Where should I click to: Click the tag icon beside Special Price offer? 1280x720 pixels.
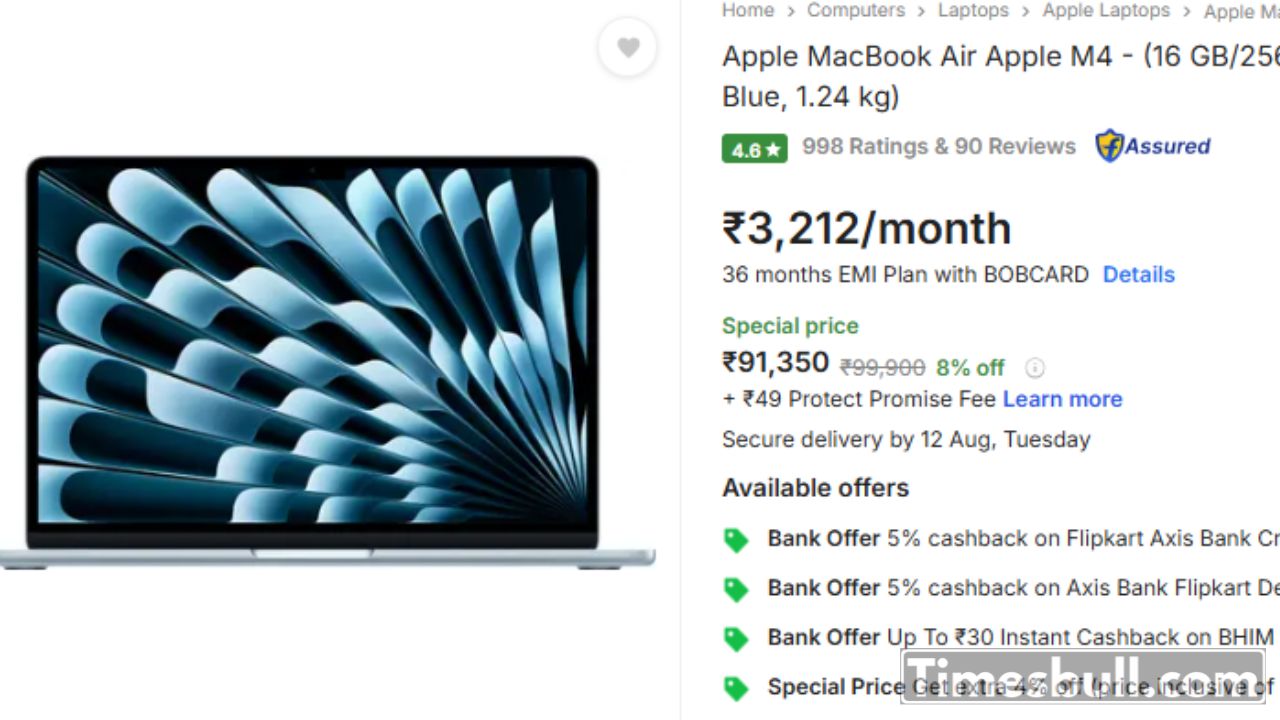coord(736,688)
